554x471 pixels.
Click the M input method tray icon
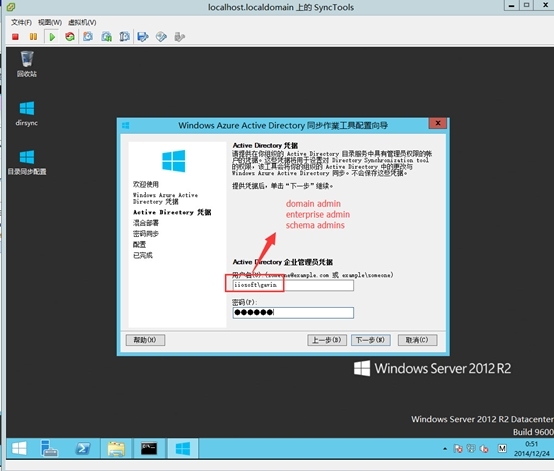[502, 449]
